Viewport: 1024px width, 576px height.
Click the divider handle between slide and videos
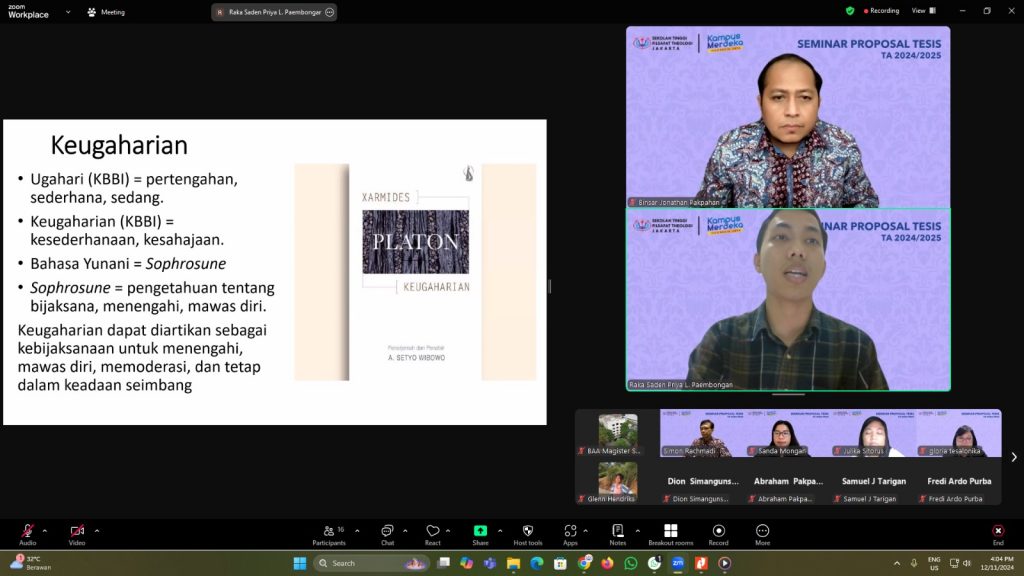click(549, 286)
